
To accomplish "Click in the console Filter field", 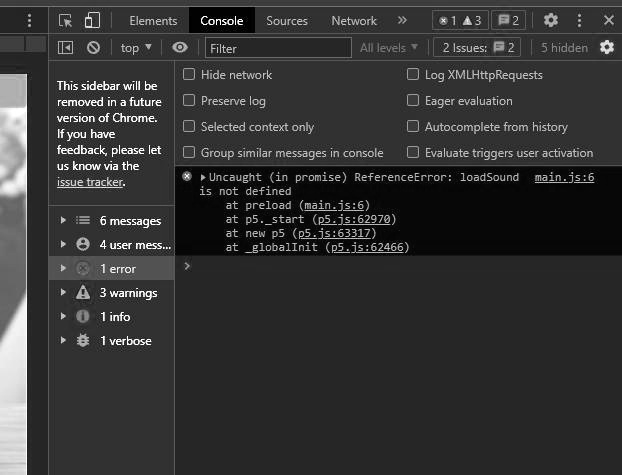I will [278, 48].
